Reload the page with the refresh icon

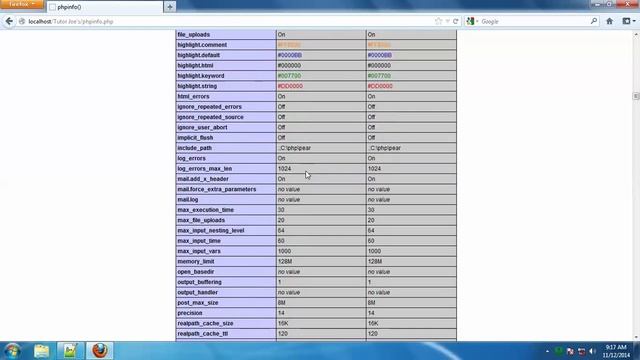click(456, 21)
